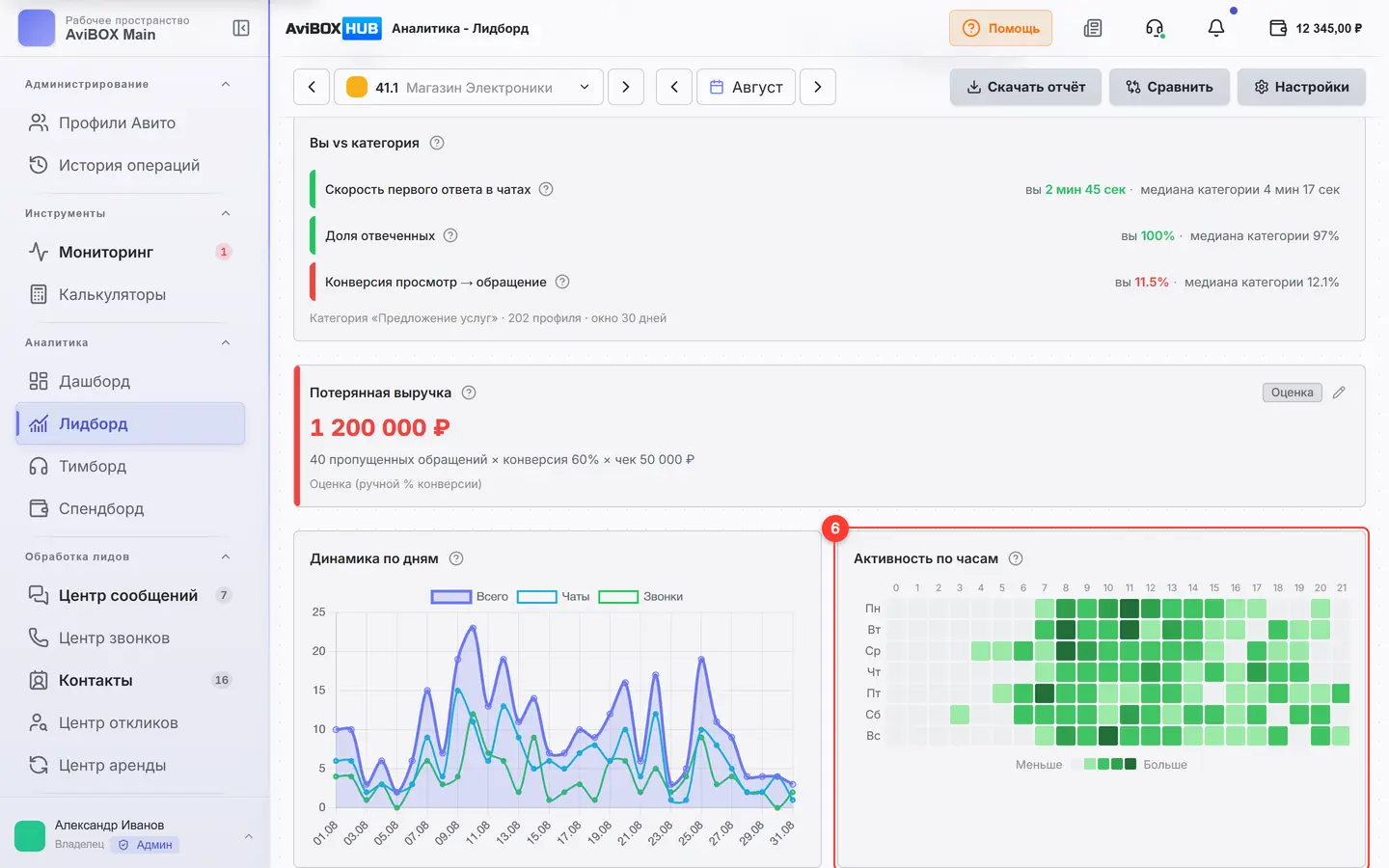Open the Август month picker
This screenshot has height=868, width=1389.
(746, 87)
